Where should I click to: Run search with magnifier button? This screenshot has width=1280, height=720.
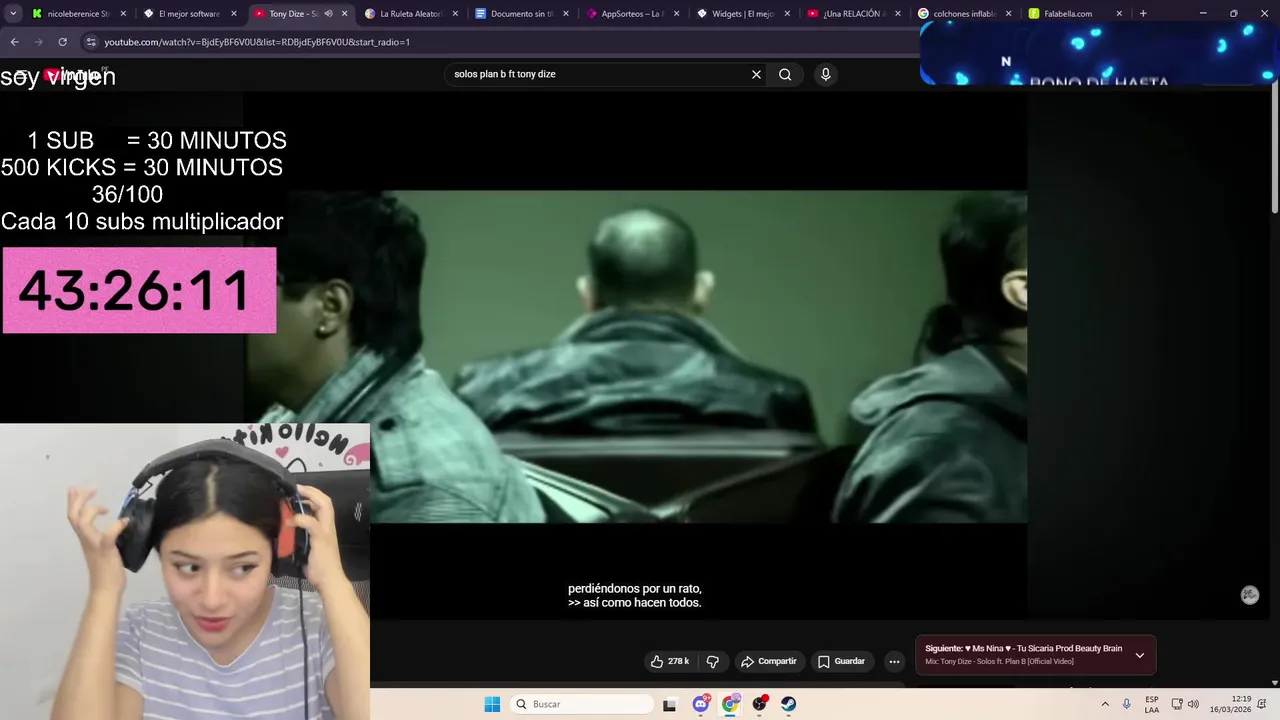click(x=785, y=74)
